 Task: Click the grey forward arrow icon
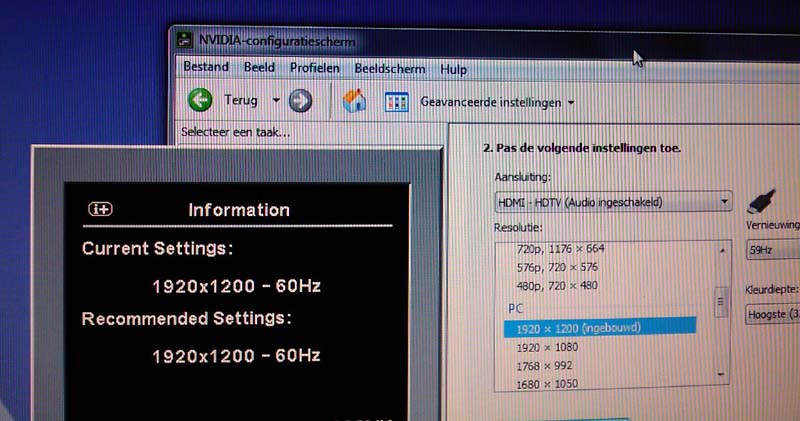click(x=300, y=101)
